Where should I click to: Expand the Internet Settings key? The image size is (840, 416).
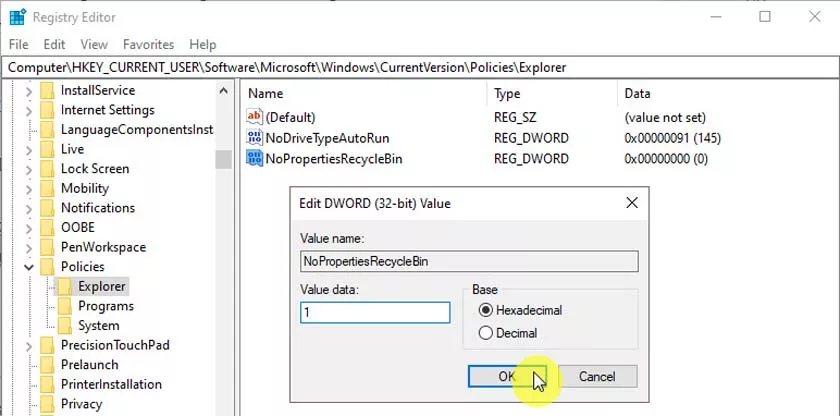(29, 111)
